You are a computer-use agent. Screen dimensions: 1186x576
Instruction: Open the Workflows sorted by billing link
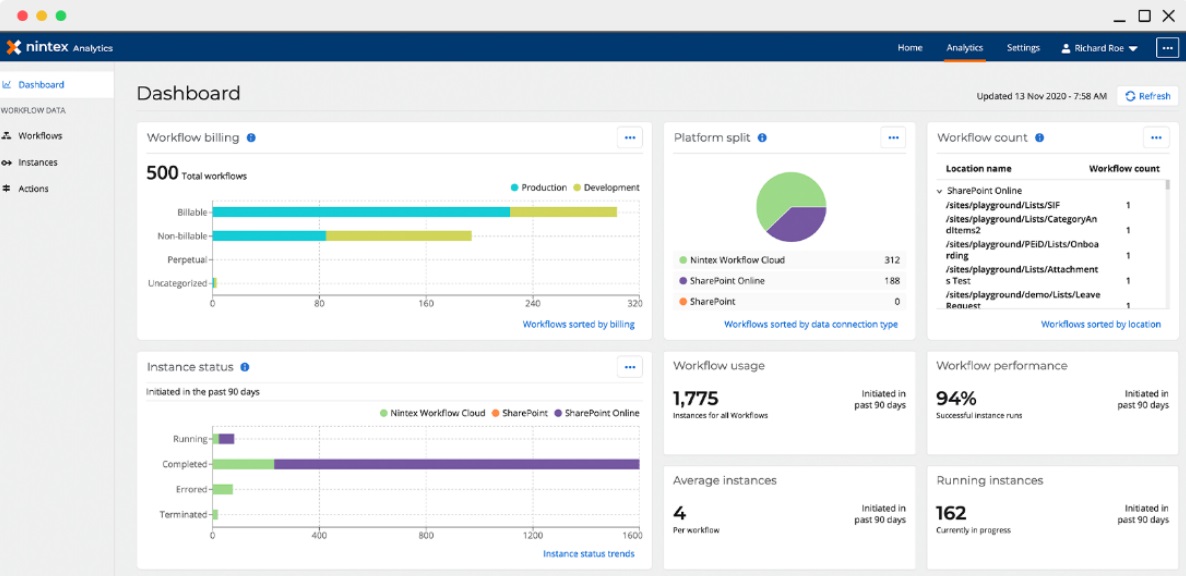(579, 324)
